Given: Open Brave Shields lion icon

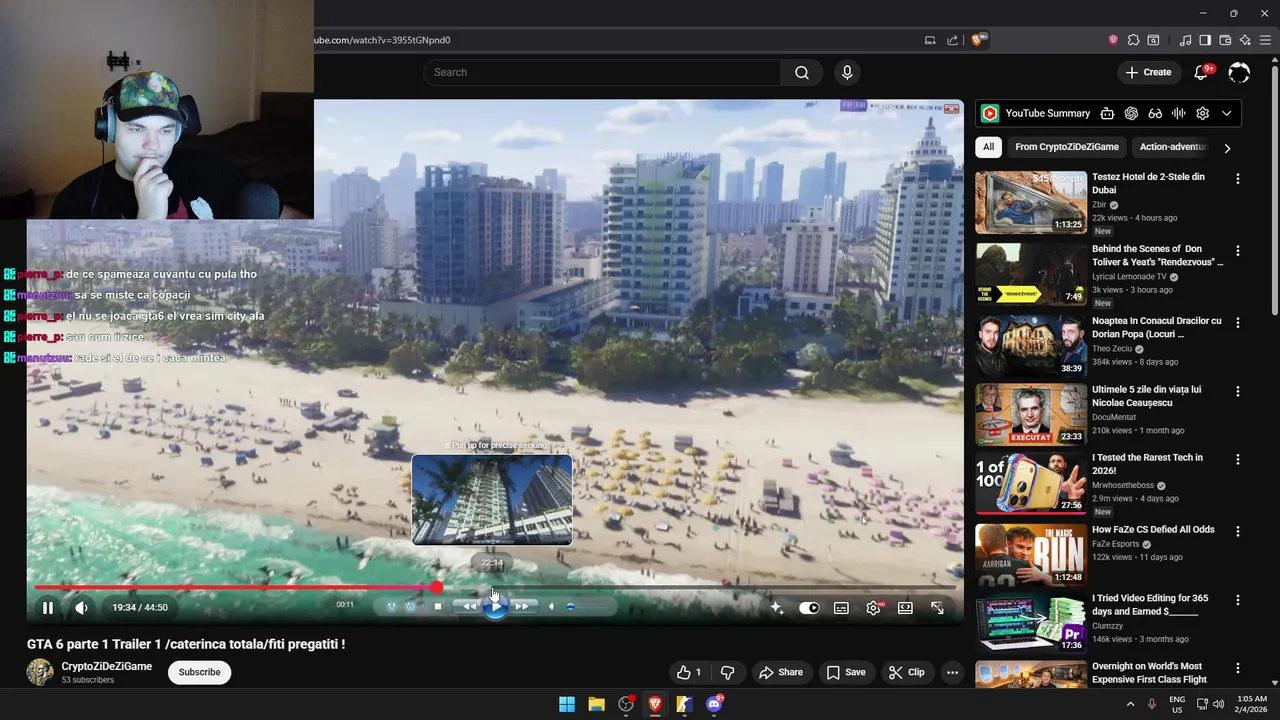Looking at the screenshot, I should pos(977,40).
